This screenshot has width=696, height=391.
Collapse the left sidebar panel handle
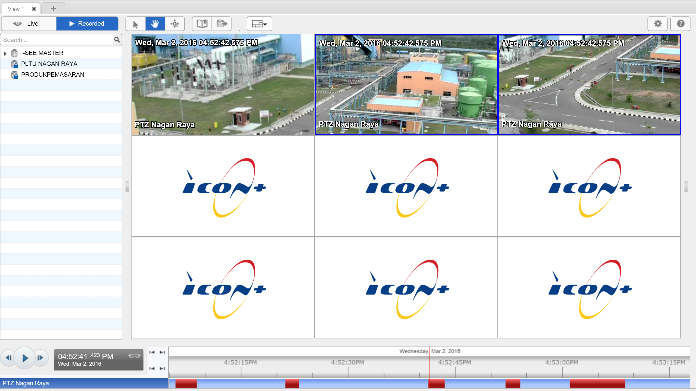pyautogui.click(x=127, y=186)
